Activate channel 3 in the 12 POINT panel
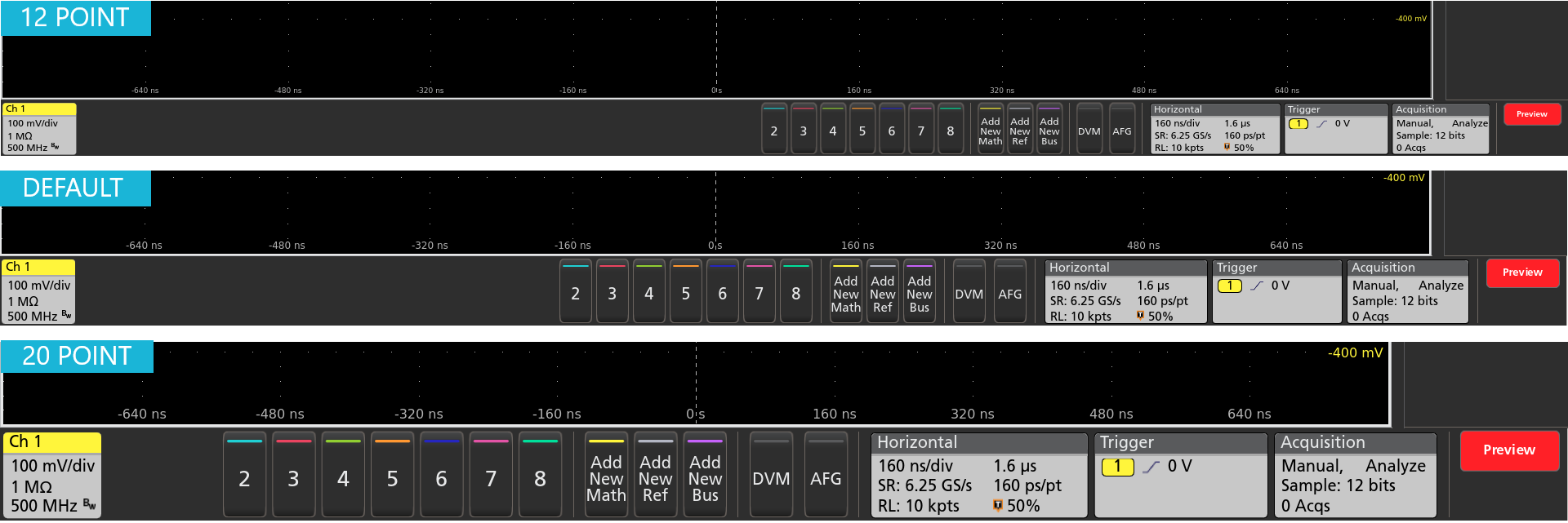This screenshot has width=1568, height=523. (x=804, y=129)
